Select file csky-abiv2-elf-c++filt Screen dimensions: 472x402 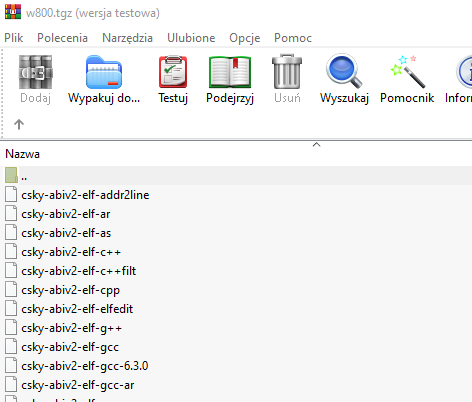point(79,271)
